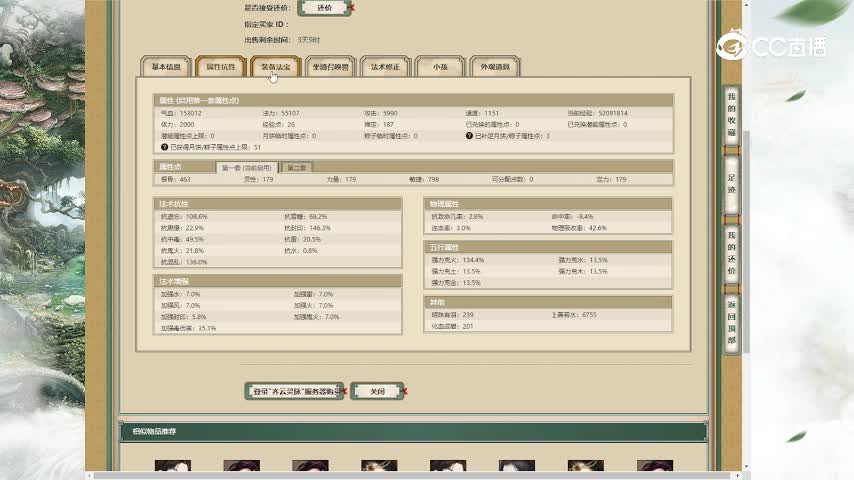Open the 装备法宝 tab
The image size is (854, 480).
275,67
